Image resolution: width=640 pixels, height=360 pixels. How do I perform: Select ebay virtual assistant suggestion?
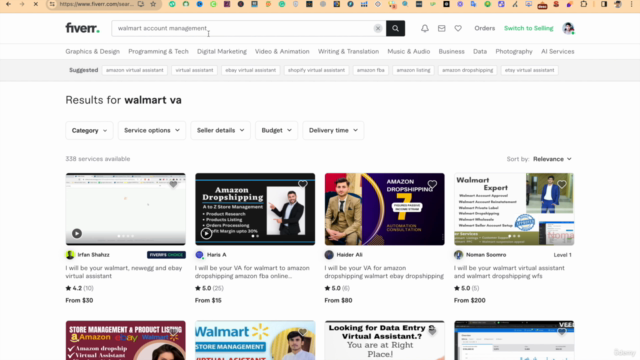251,70
